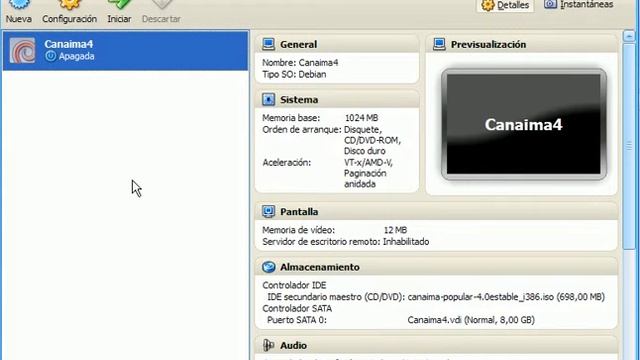Click the Pantalla display icon
Screen dimensions: 640x360
point(268,211)
